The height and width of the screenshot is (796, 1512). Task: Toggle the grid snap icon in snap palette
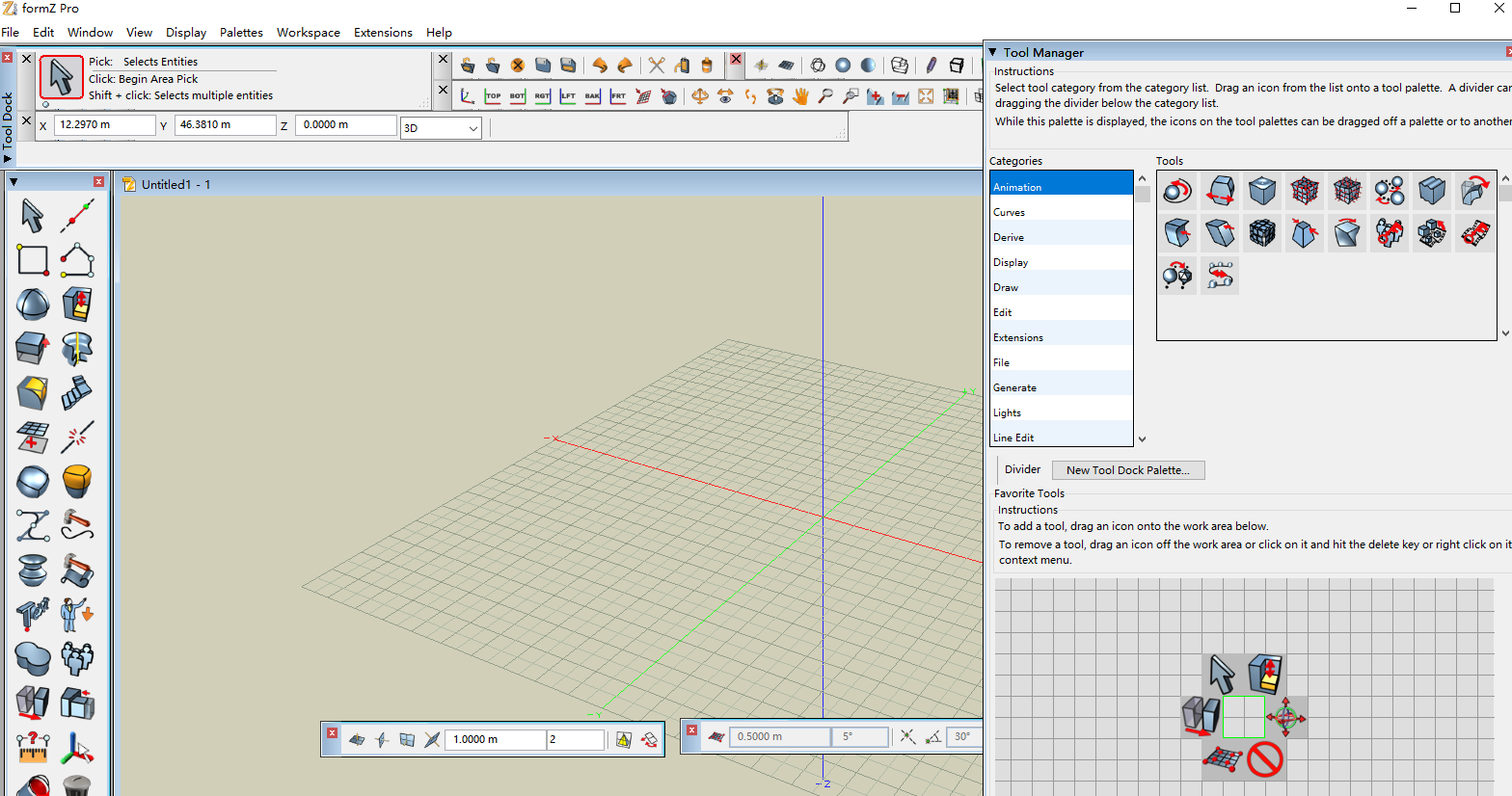(715, 736)
